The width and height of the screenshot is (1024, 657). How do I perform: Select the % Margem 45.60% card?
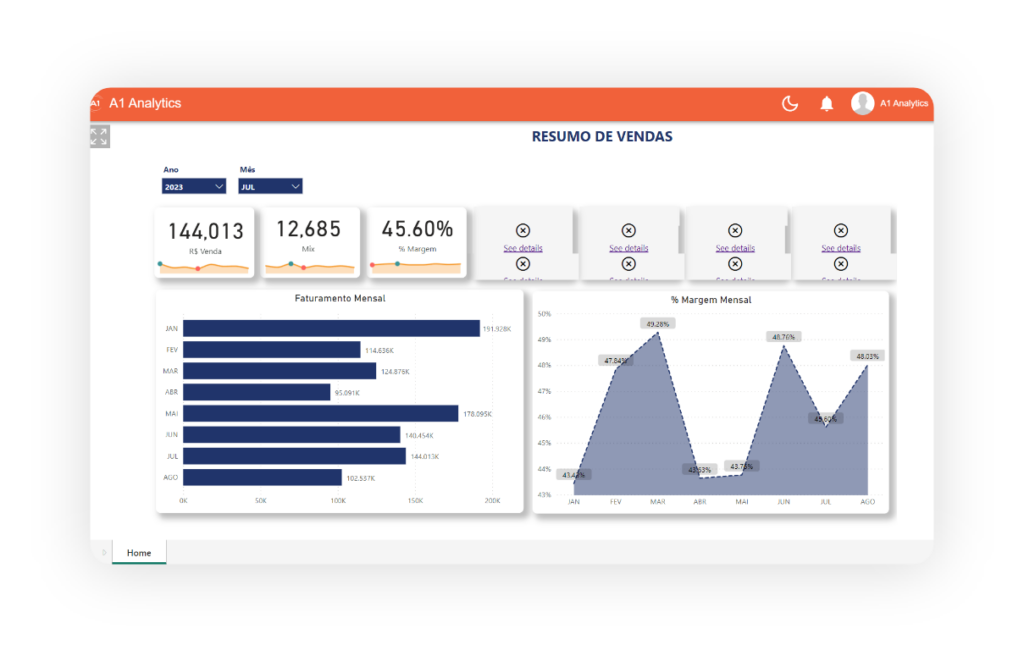pyautogui.click(x=417, y=241)
